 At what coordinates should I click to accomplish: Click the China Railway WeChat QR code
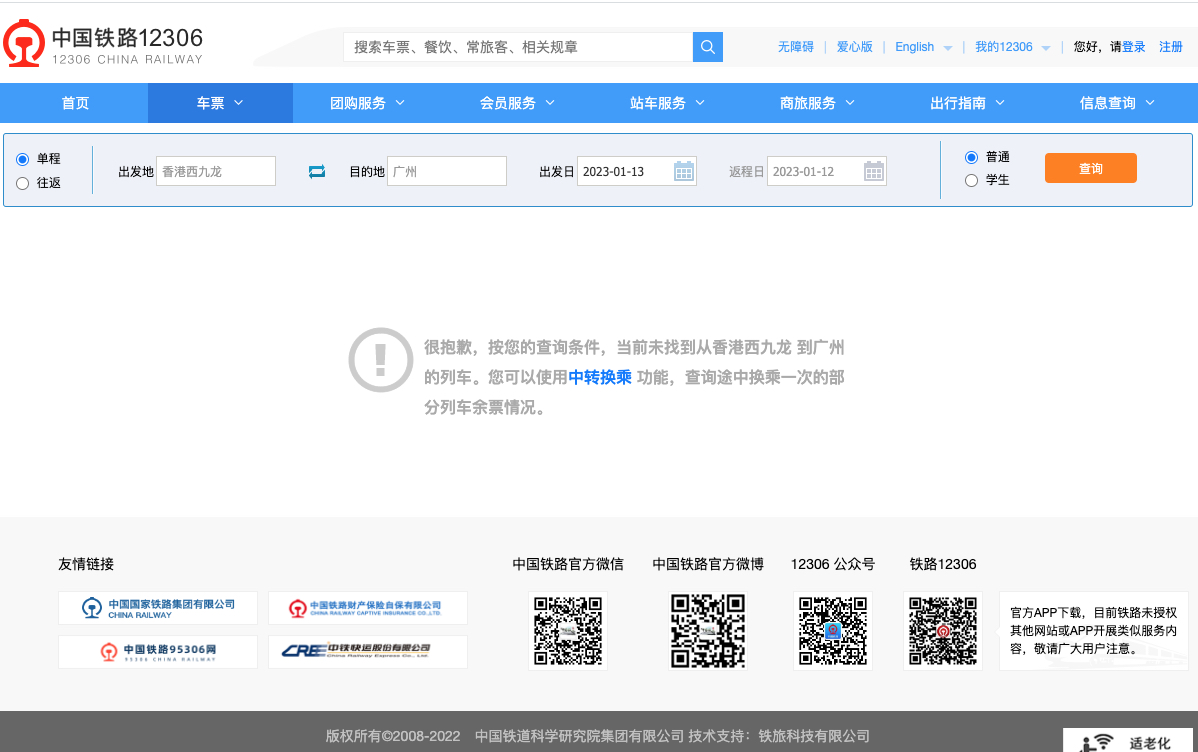[568, 631]
